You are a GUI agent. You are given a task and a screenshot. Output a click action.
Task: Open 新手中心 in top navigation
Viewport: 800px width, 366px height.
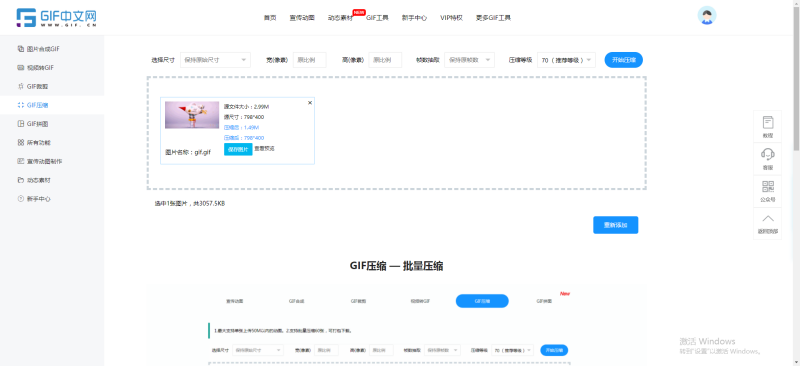click(414, 18)
